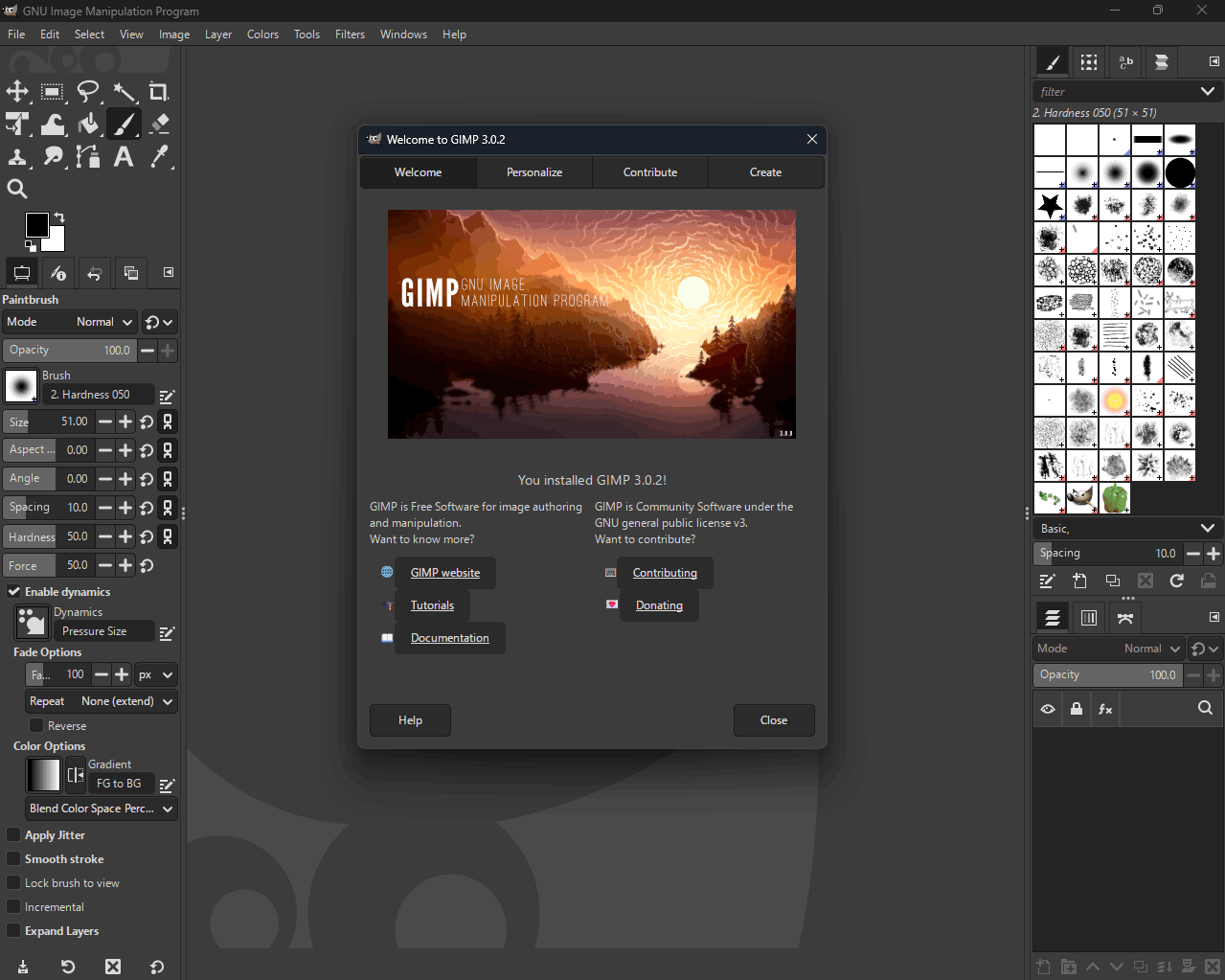Viewport: 1225px width, 980px height.
Task: Open the Contributing link
Action: tap(665, 573)
